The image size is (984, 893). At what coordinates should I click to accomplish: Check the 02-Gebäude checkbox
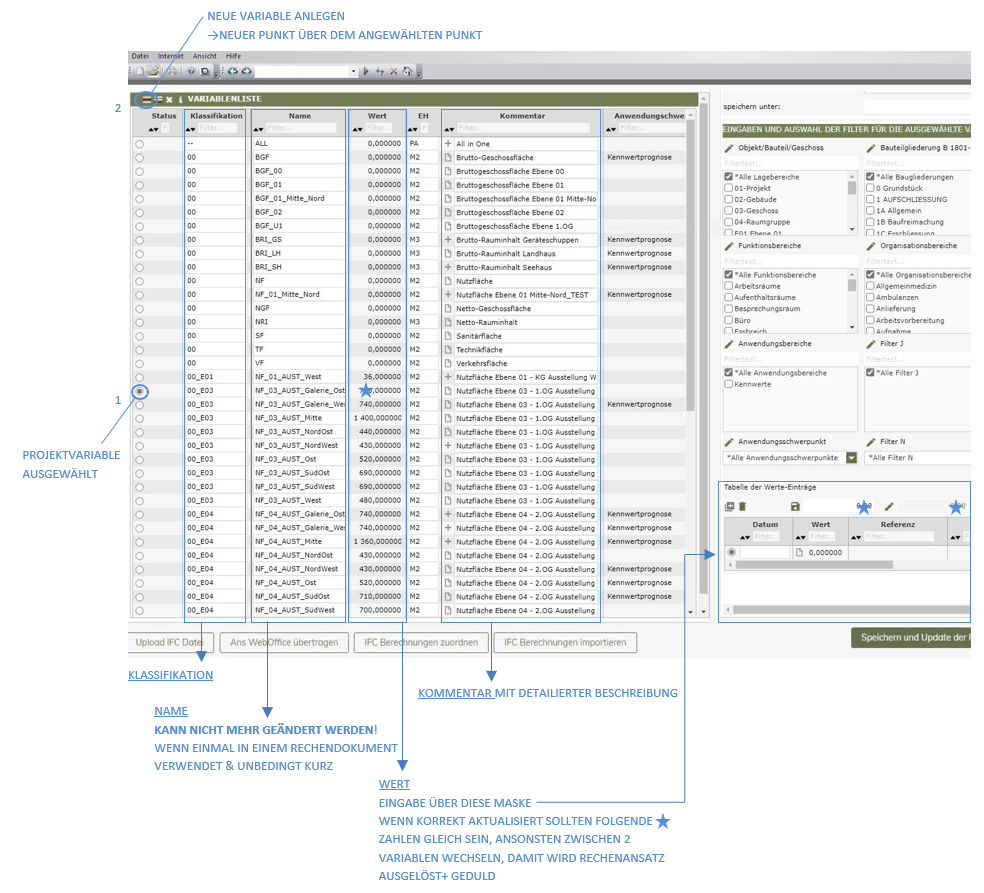(729, 199)
